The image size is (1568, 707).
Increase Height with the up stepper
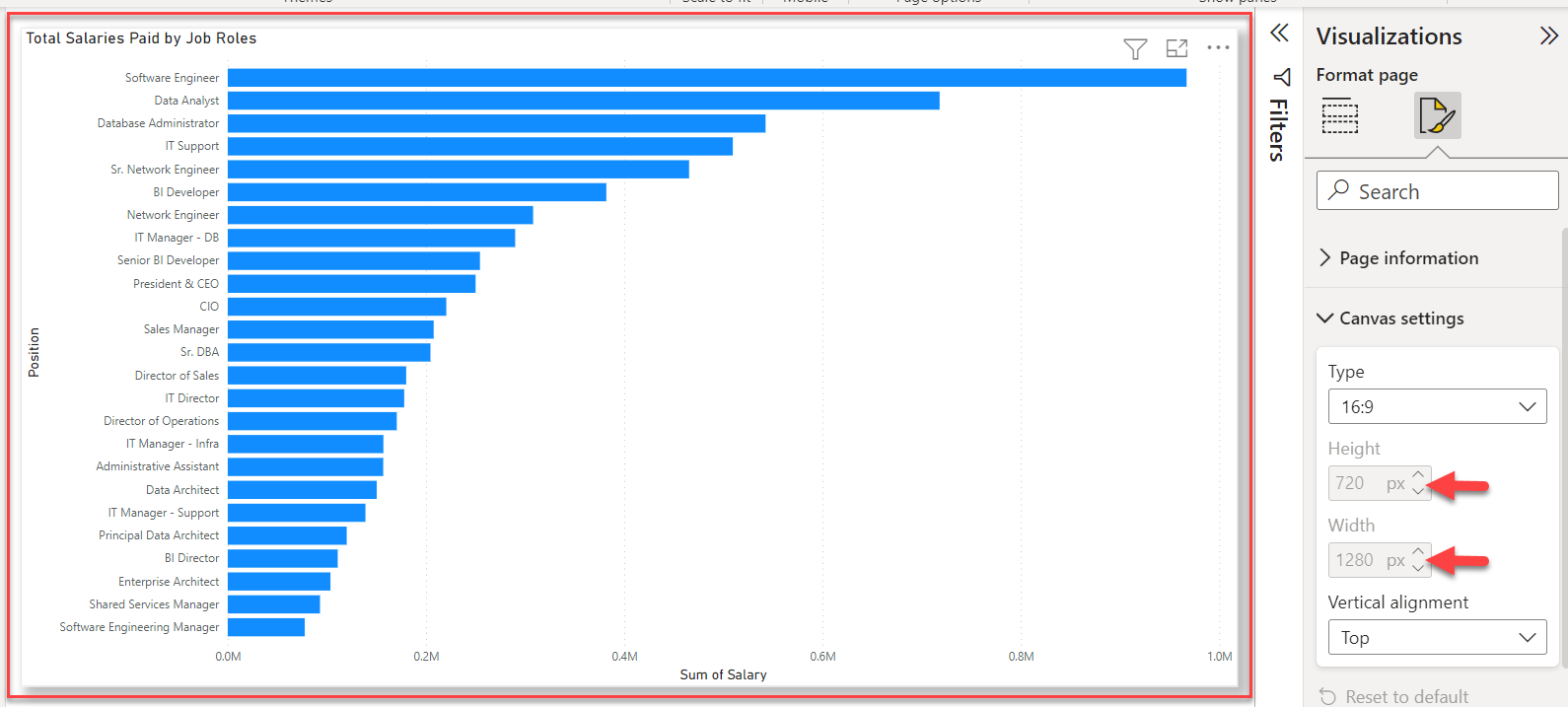1418,474
